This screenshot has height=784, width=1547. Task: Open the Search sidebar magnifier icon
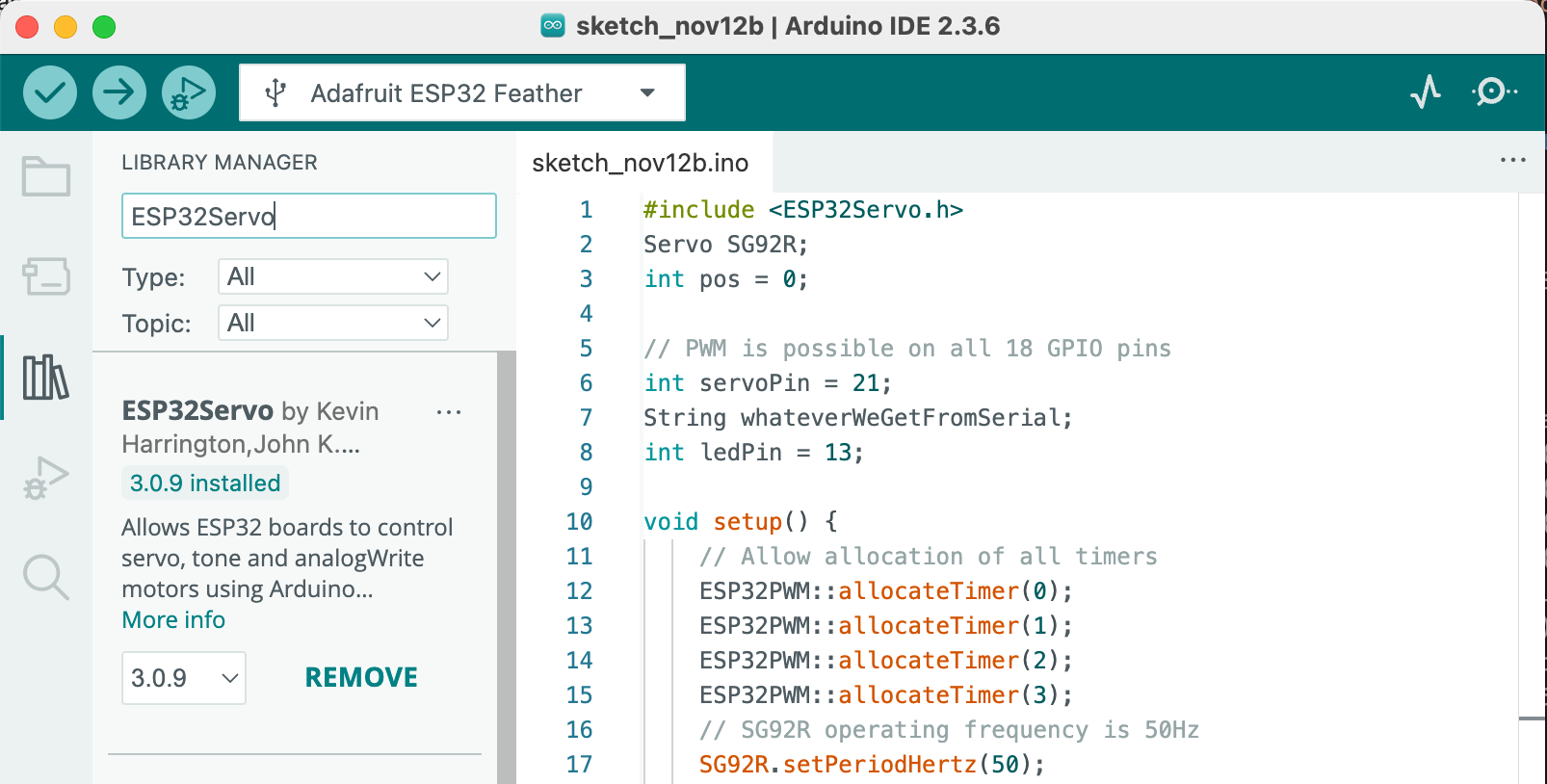click(46, 578)
